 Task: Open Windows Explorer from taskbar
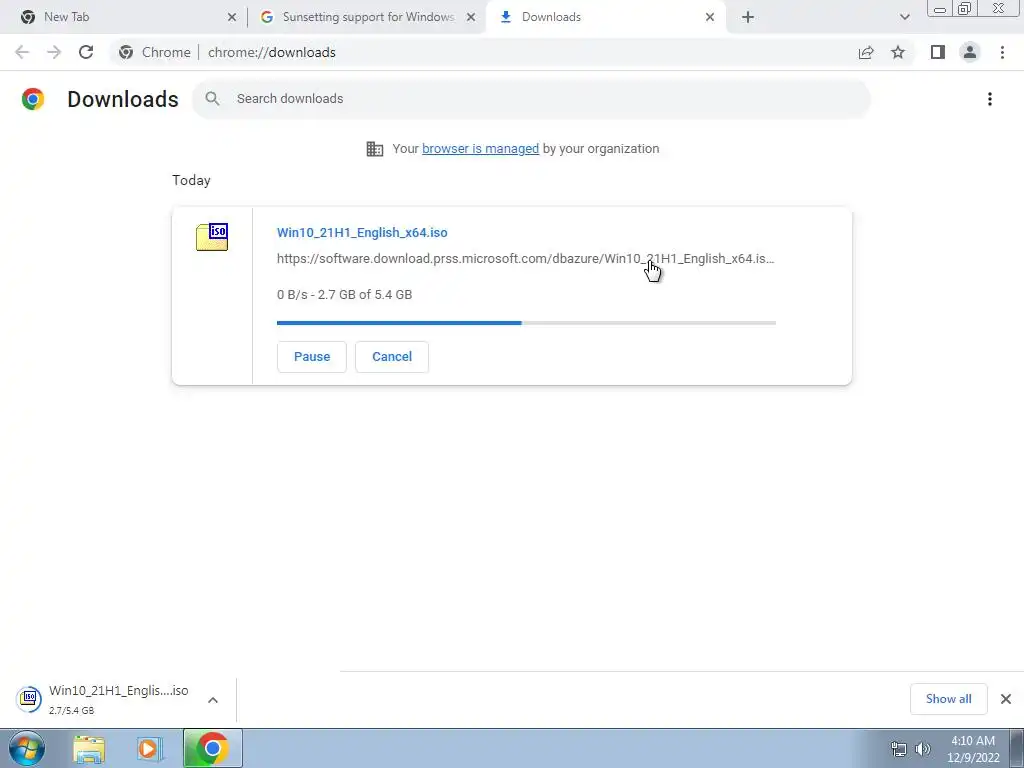coord(89,749)
